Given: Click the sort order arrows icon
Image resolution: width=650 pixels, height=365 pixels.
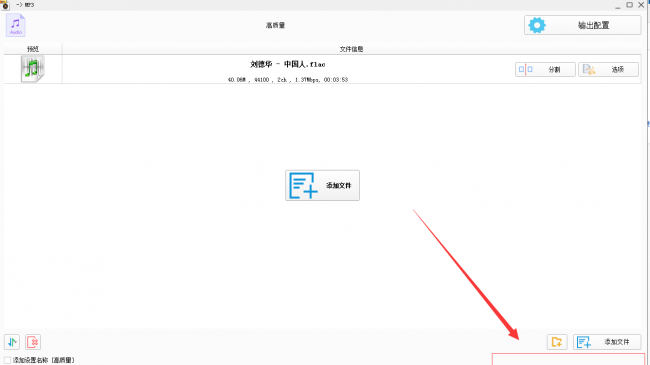Looking at the screenshot, I should coord(12,342).
